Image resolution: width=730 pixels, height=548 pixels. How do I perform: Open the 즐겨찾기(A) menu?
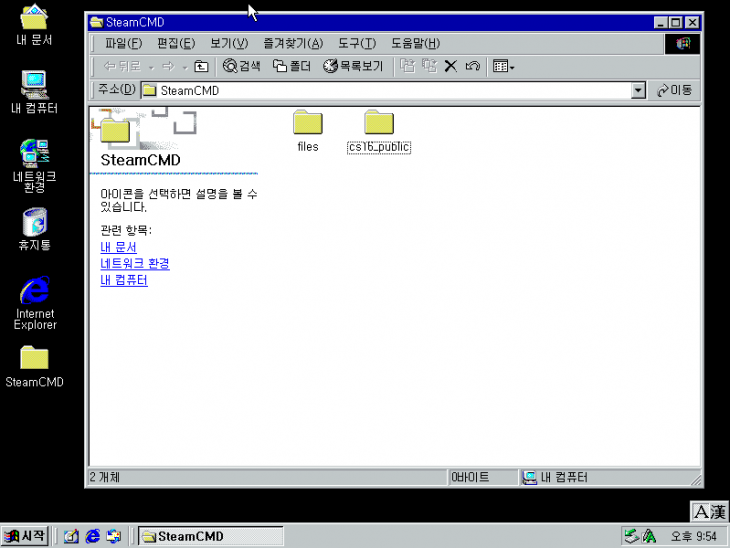(293, 43)
